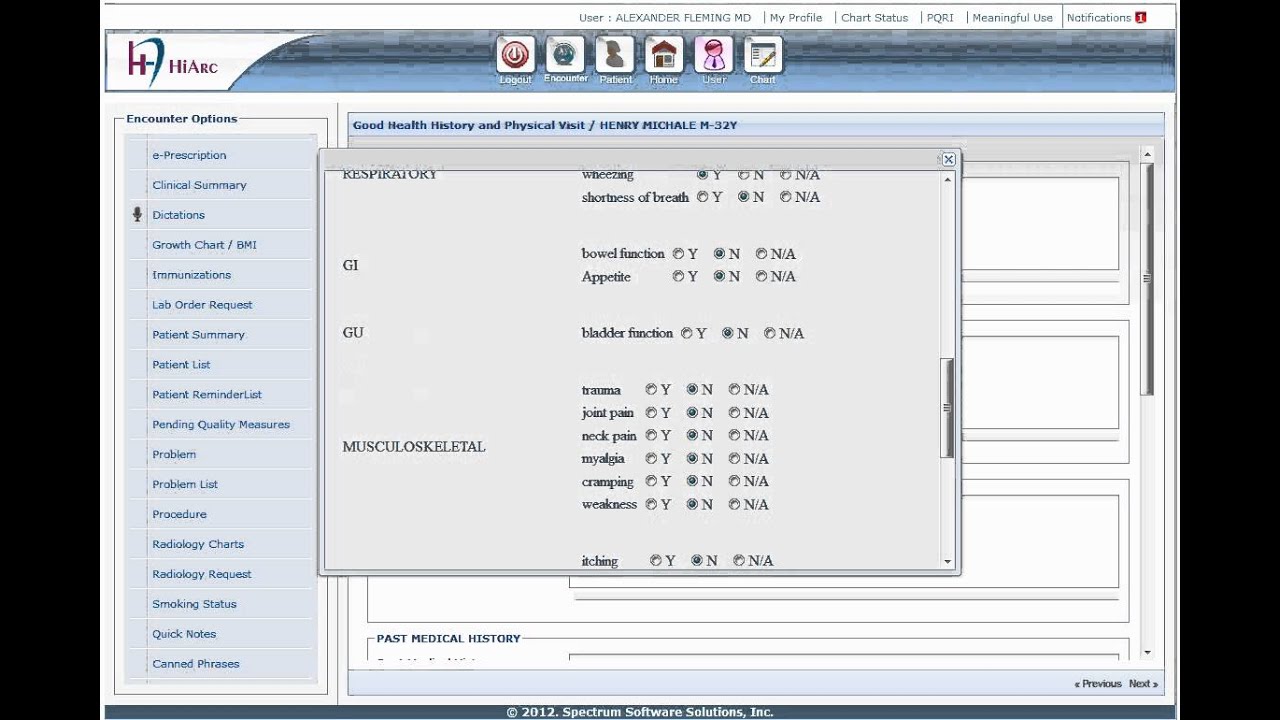Click main form scrollbar down arrow
This screenshot has height=720, width=1280.
pyautogui.click(x=1147, y=653)
